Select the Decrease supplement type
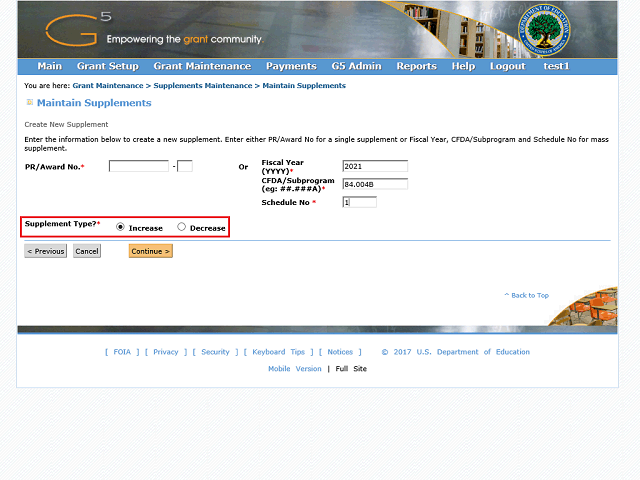The width and height of the screenshot is (640, 480). 181,227
